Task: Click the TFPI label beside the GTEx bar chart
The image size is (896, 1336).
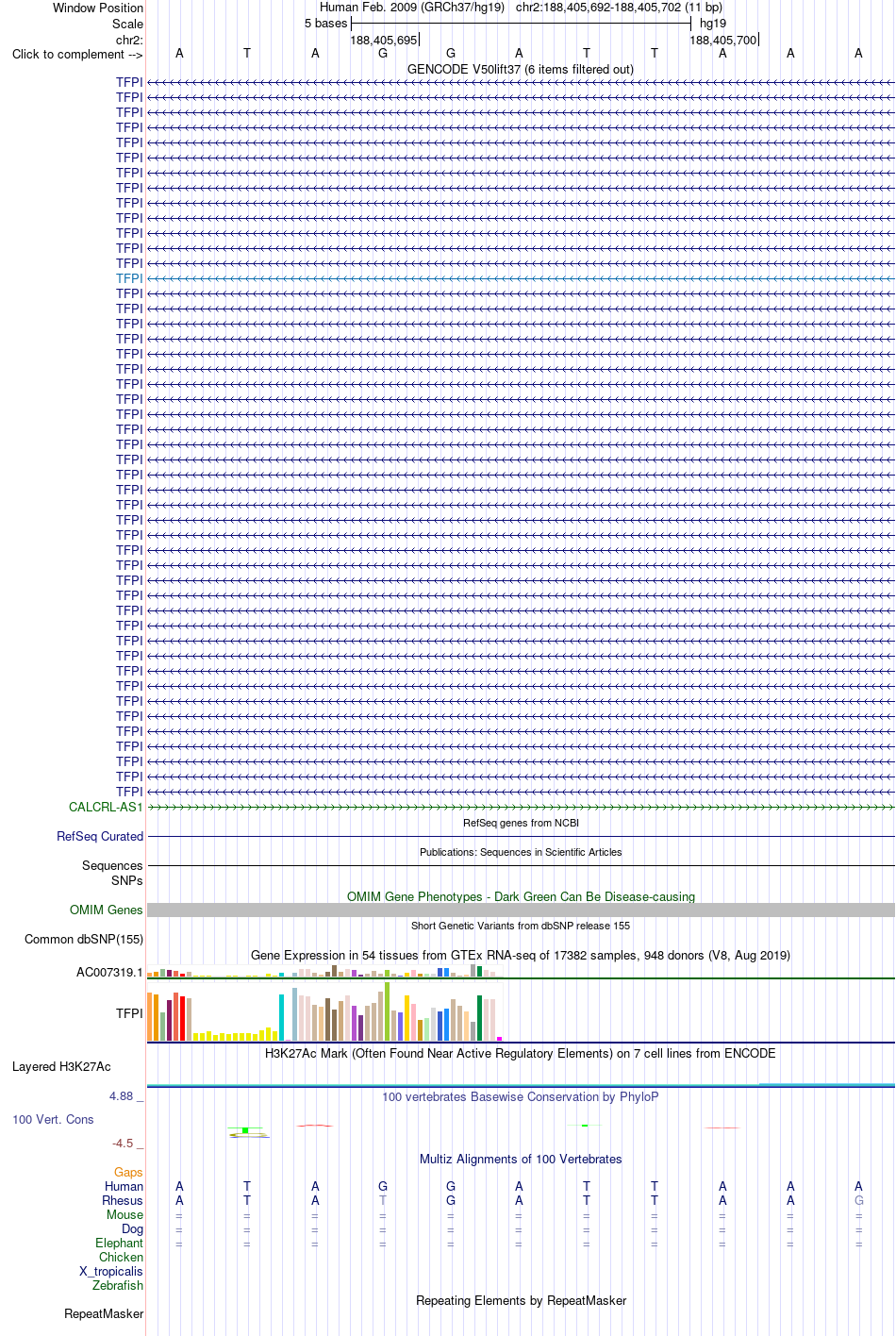Action: point(129,1013)
